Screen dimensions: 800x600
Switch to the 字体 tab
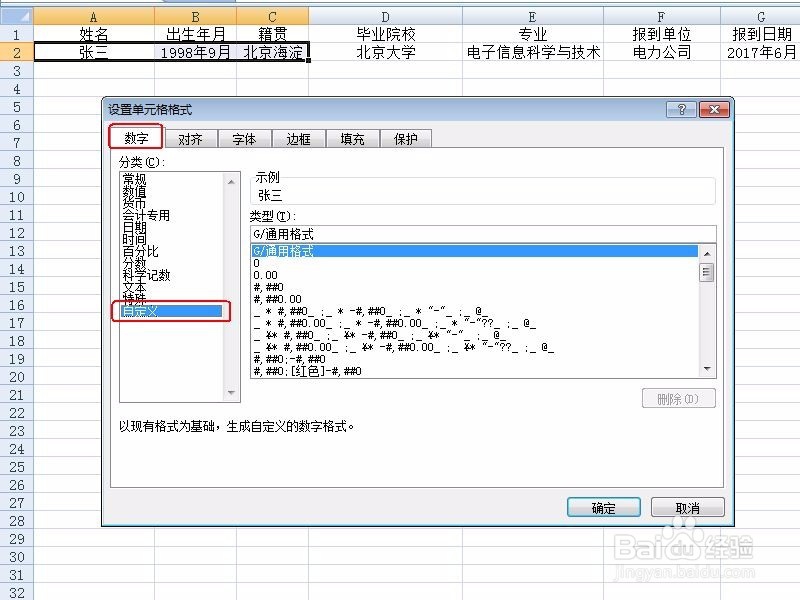tap(244, 139)
